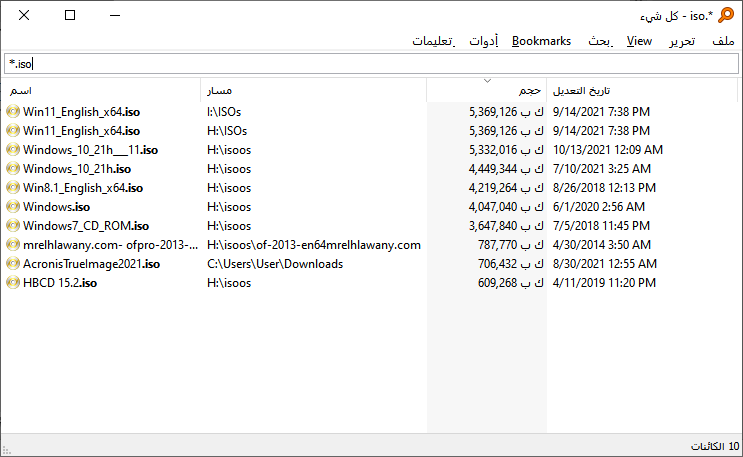Click the 8/30/2021 12:55 AM date
Viewport: 743px width, 457px height.
coord(605,264)
